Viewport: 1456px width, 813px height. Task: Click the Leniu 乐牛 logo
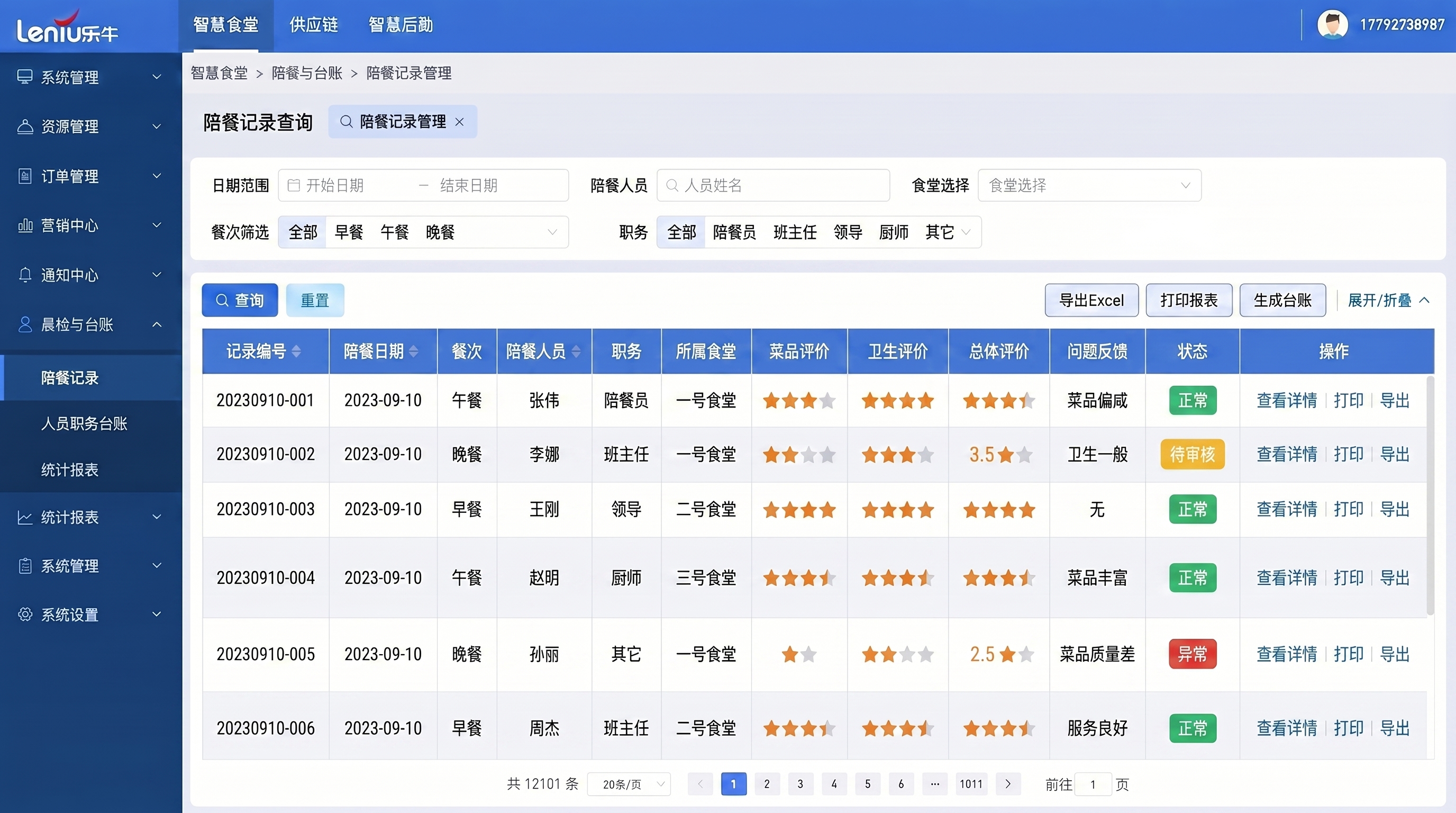click(x=68, y=26)
